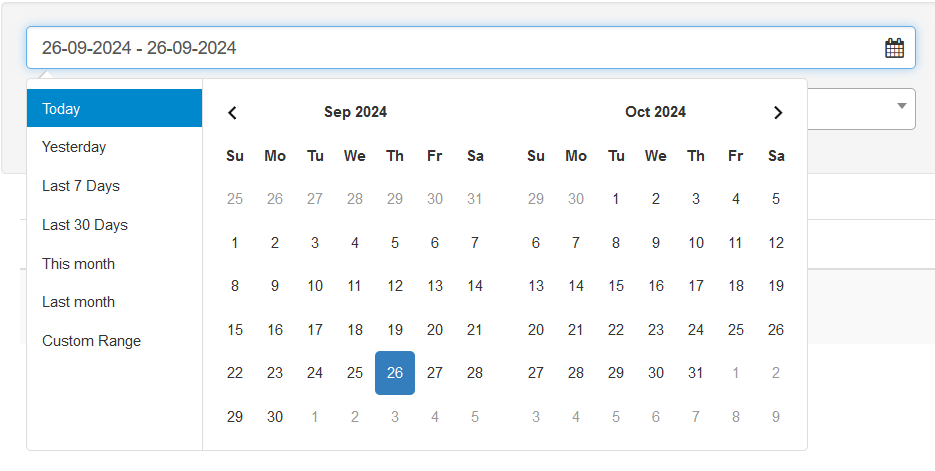This screenshot has height=471, width=935.
Task: Go to previous month with left arrow
Action: click(x=233, y=113)
